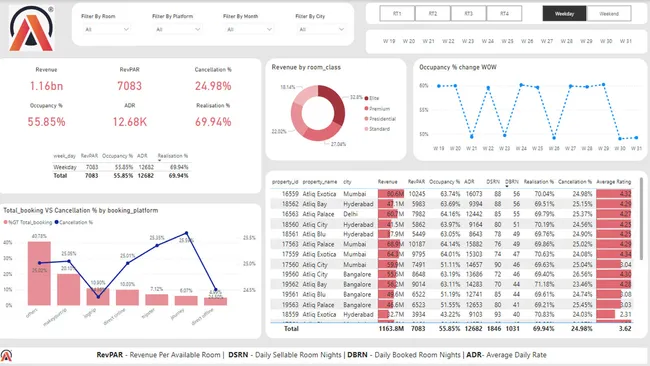650x366 pixels.
Task: Click the Elite legend color marker
Action: (x=366, y=98)
